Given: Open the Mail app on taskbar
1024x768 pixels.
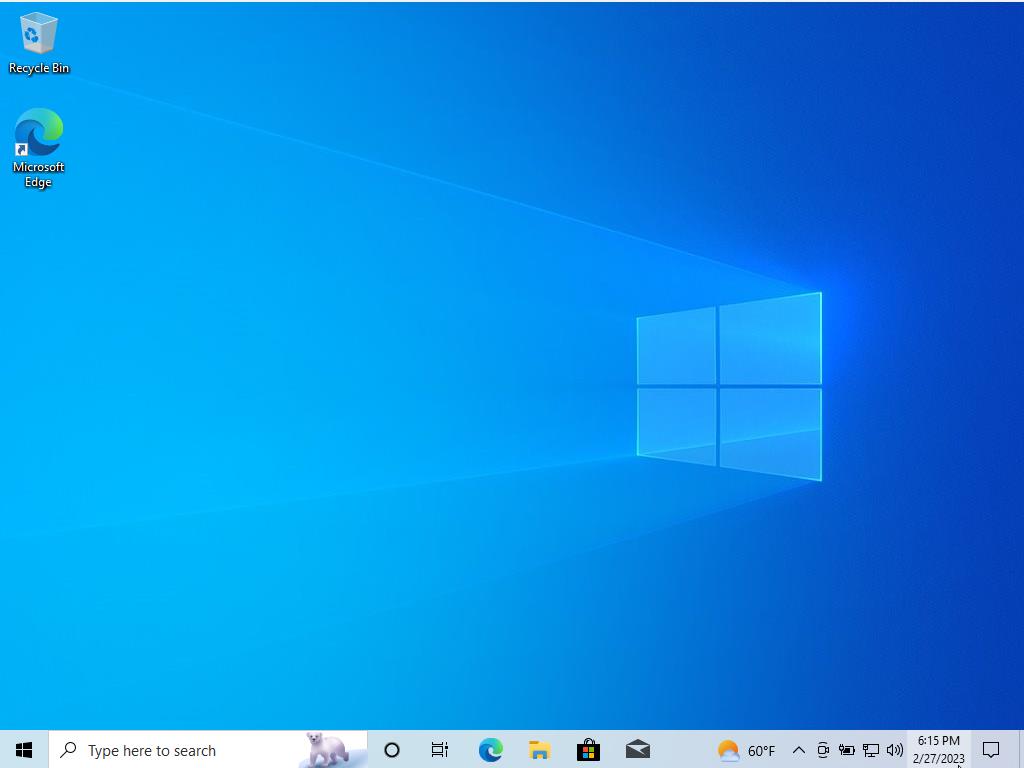Looking at the screenshot, I should (637, 750).
